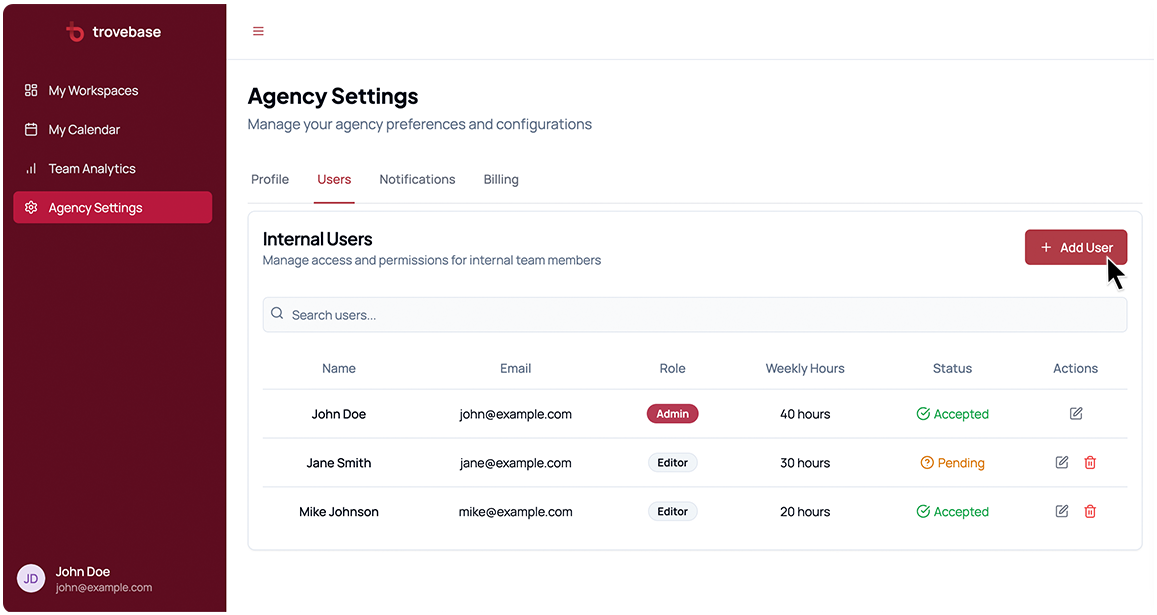Delete Jane Smith from users
This screenshot has height=615, width=1157.
(x=1090, y=462)
